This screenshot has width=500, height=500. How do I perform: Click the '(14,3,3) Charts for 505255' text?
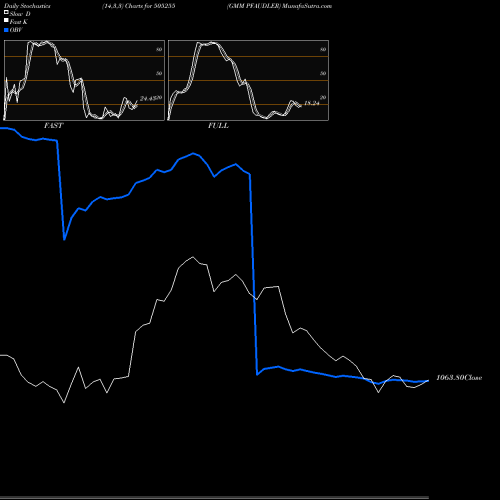(139, 6)
